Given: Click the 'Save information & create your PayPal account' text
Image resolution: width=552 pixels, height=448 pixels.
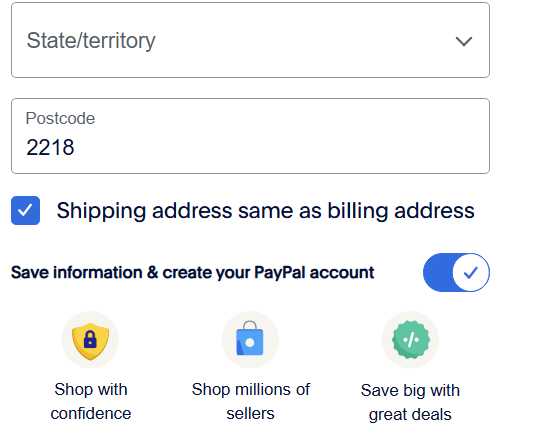Looking at the screenshot, I should 193,272.
